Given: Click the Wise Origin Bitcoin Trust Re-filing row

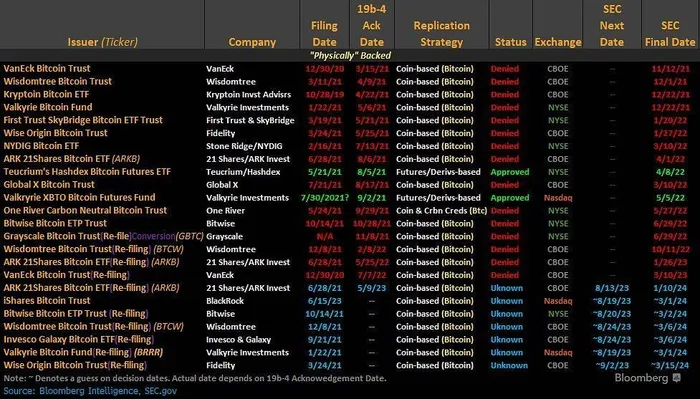Looking at the screenshot, I should tap(350, 365).
